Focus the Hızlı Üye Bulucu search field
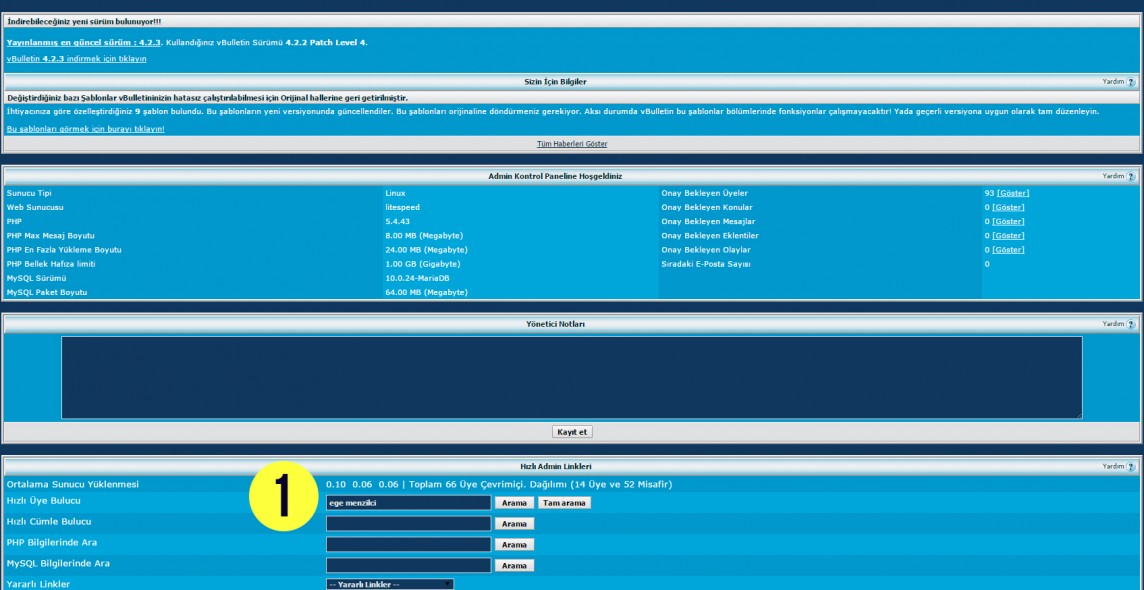The width and height of the screenshot is (1144, 590). point(408,503)
